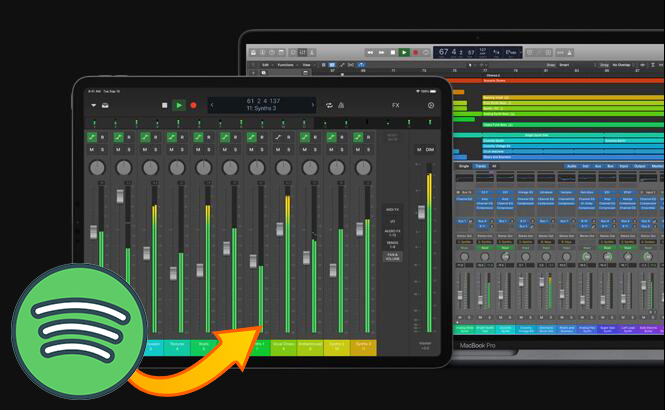The image size is (665, 410).
Task: Start playback with iPad green play button
Action: coord(179,105)
